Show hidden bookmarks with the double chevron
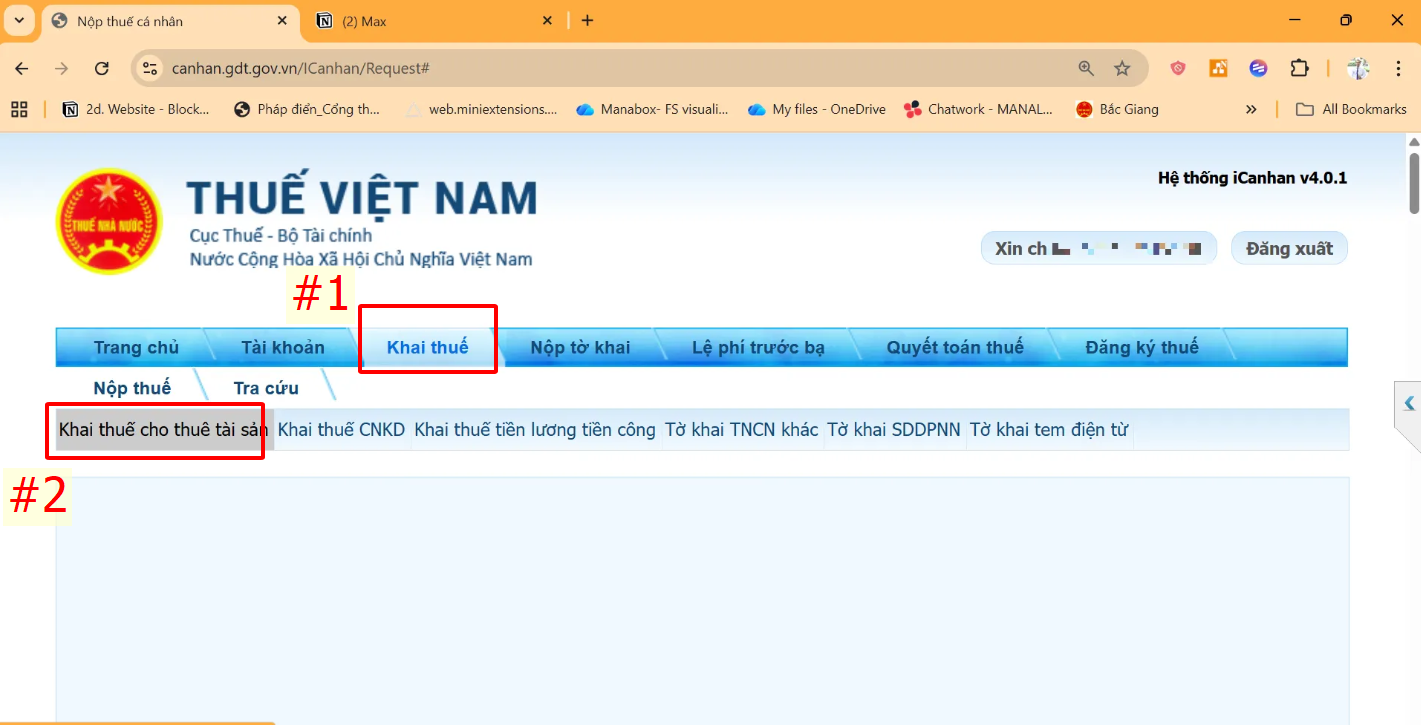 coord(1251,109)
